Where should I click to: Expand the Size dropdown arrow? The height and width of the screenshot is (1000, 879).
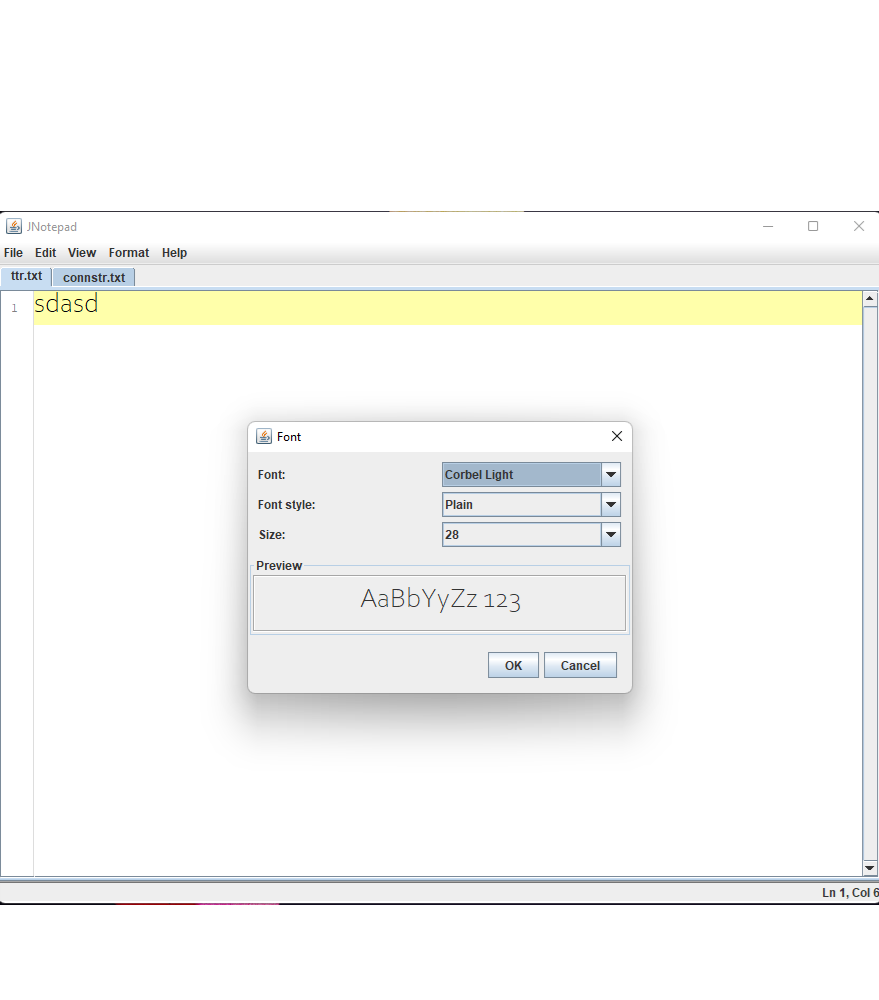[611, 535]
